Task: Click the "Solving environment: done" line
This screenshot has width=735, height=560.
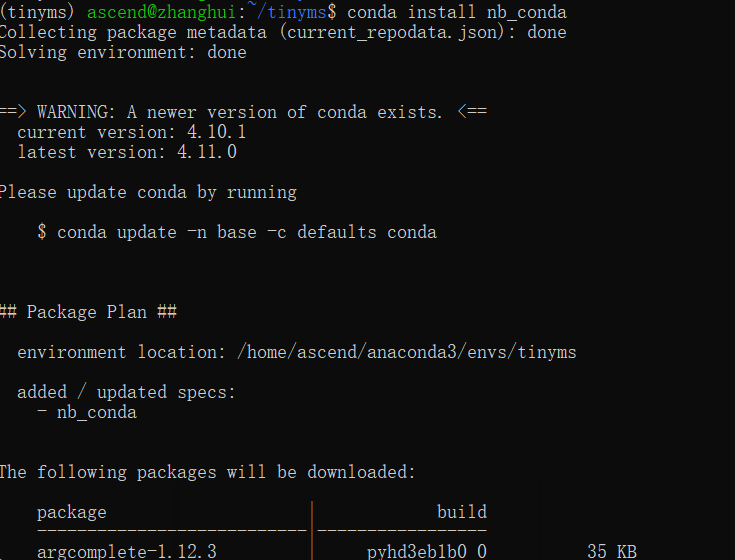Action: [122, 53]
